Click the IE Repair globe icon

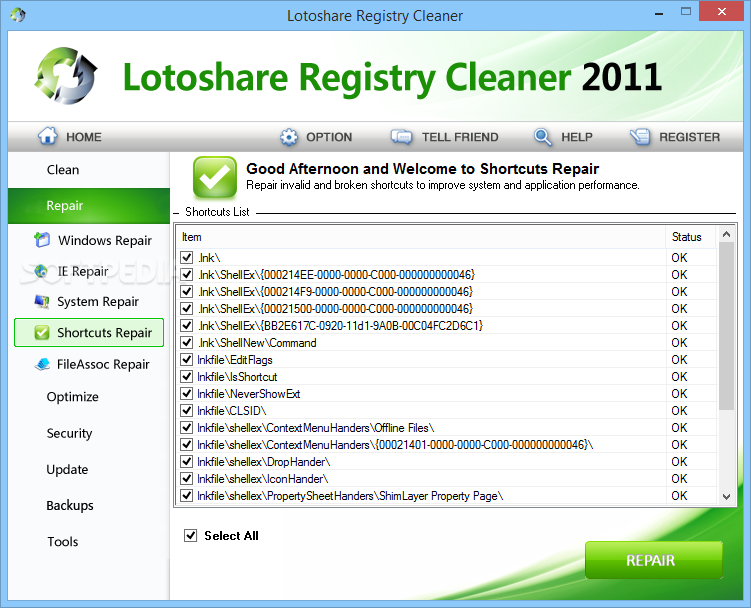41,271
